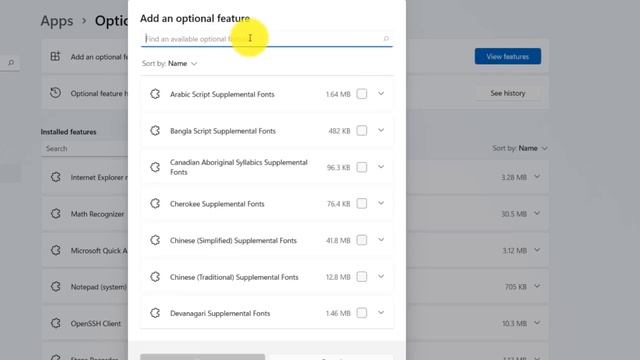Check the Canadian Aboriginal Syllabics Fonts checkbox
This screenshot has height=360, width=640.
(x=362, y=167)
